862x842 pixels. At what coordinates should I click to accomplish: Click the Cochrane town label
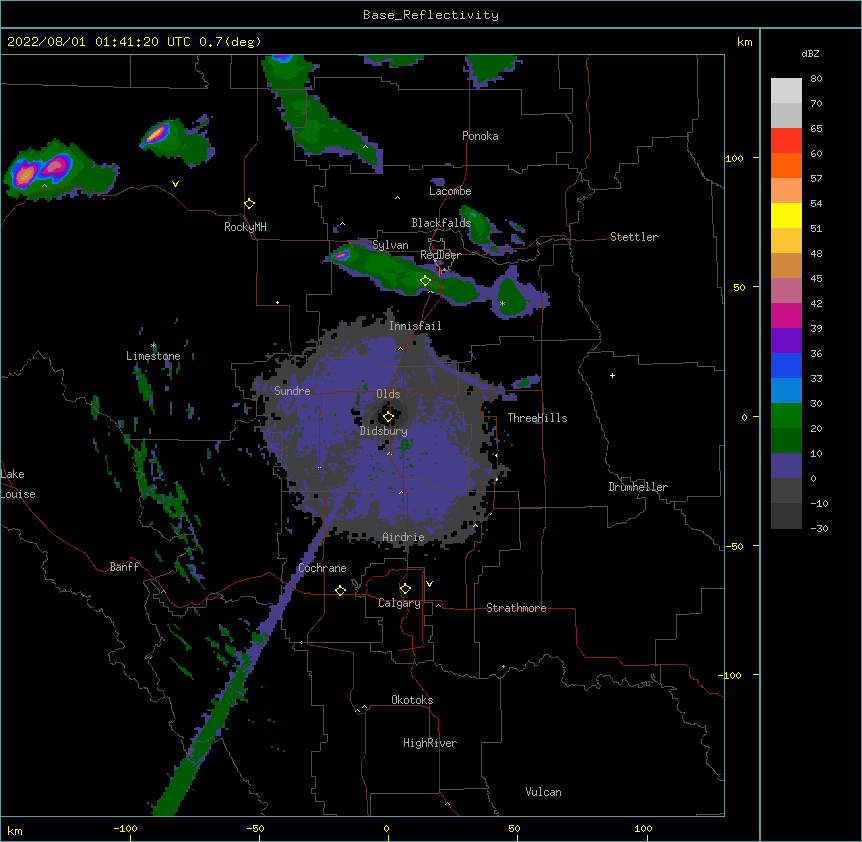322,568
